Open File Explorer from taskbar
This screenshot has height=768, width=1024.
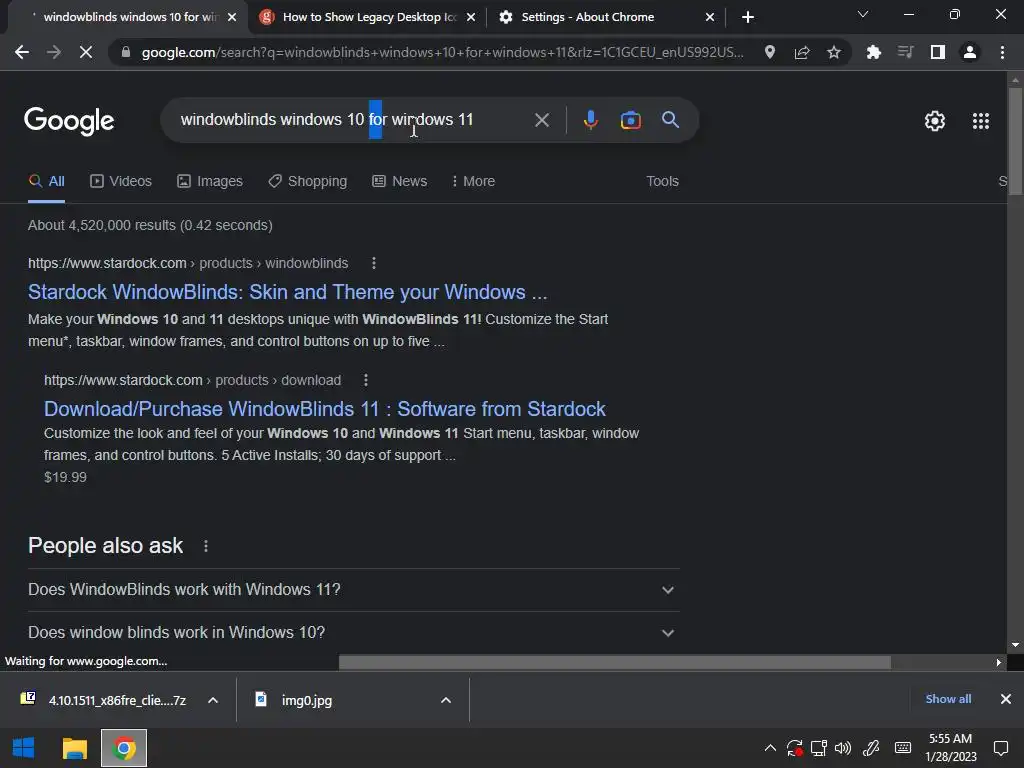[x=74, y=748]
